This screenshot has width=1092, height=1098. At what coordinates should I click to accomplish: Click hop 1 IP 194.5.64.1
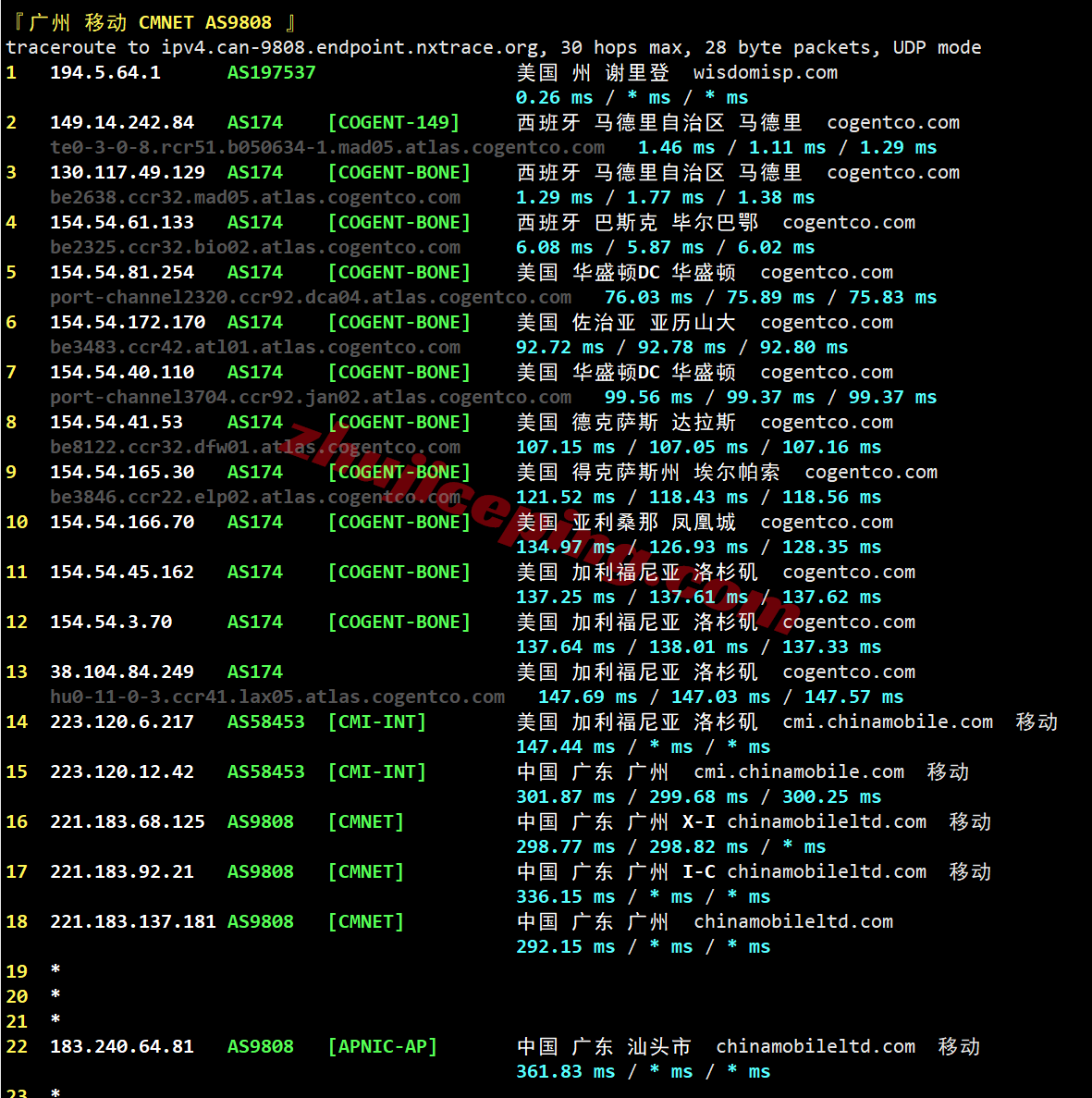[105, 72]
